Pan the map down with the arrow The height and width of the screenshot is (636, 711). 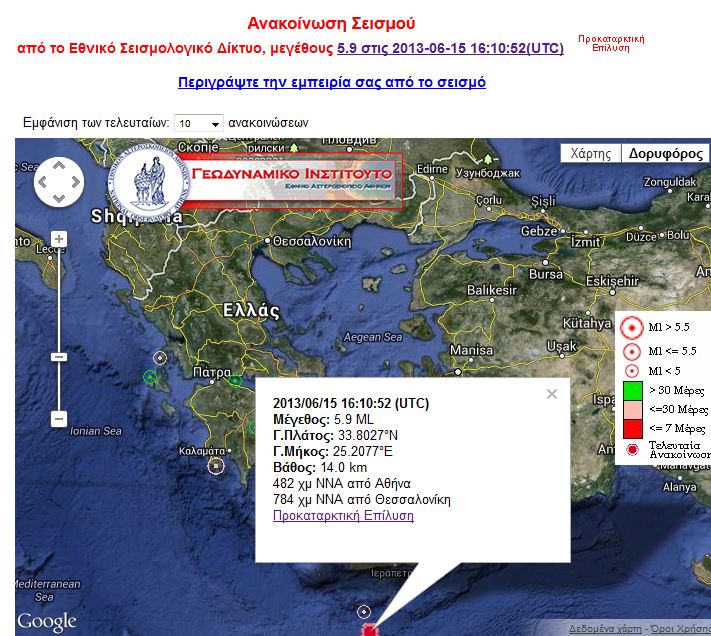(59, 198)
